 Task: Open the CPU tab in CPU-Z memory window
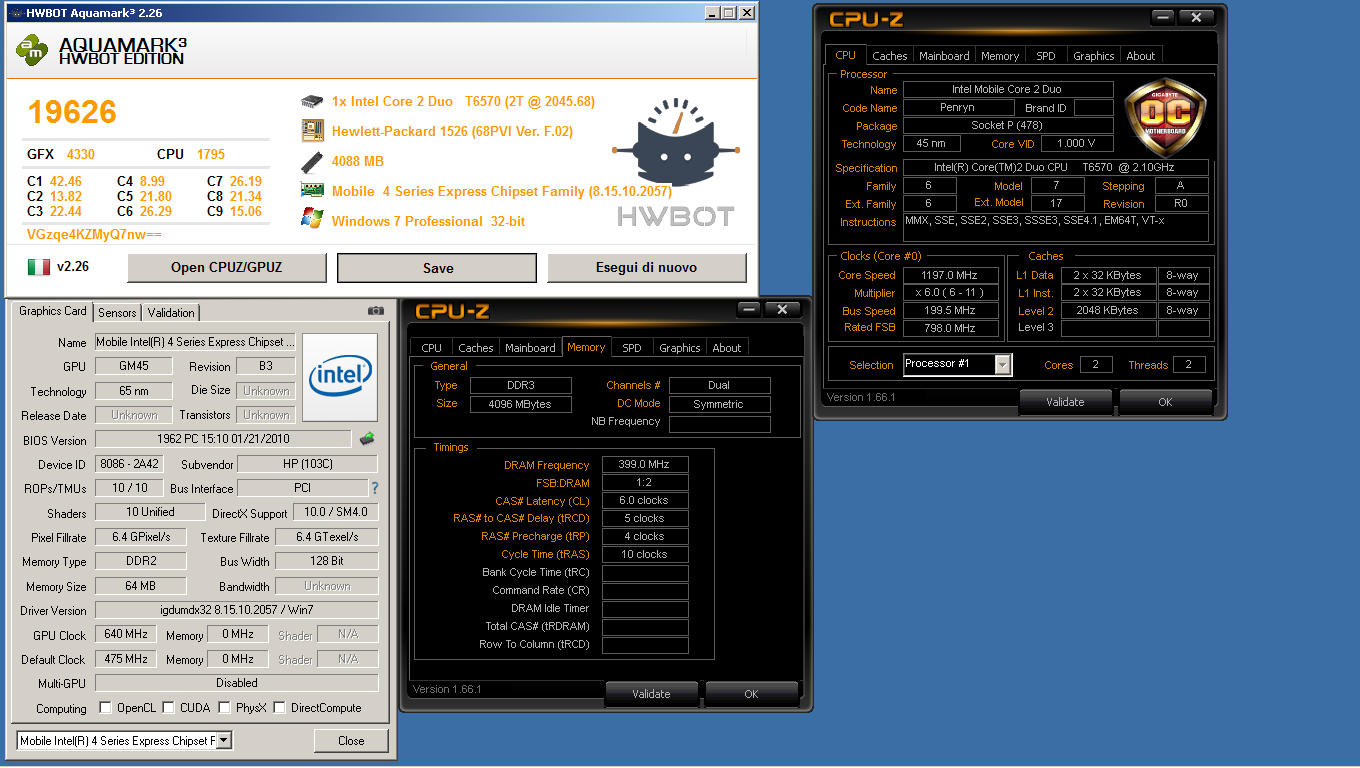[x=432, y=348]
